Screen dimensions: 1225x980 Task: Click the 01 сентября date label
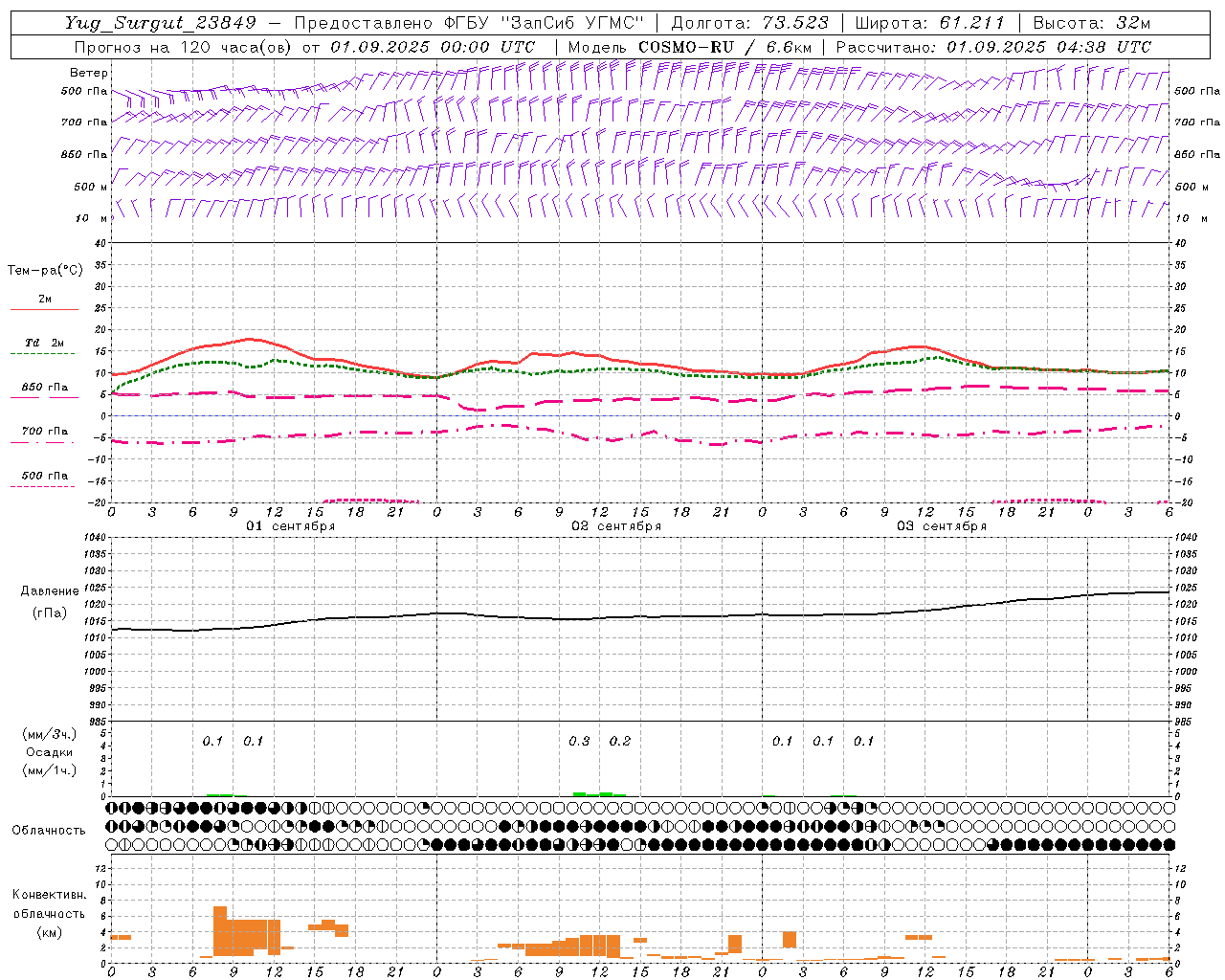[291, 526]
